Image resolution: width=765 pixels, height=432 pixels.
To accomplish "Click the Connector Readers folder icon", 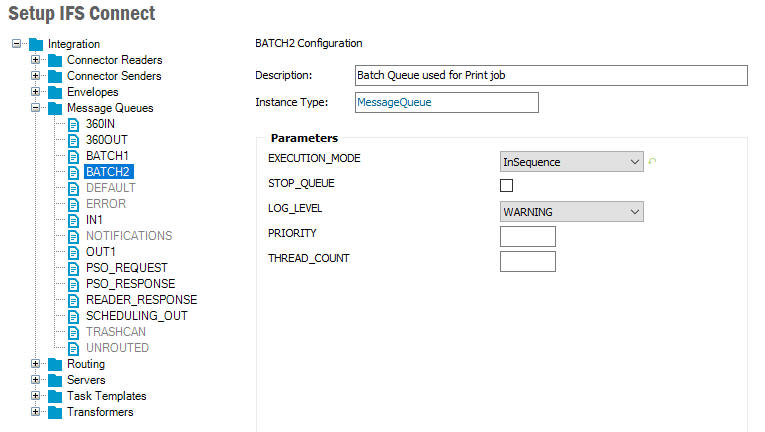I will point(55,60).
